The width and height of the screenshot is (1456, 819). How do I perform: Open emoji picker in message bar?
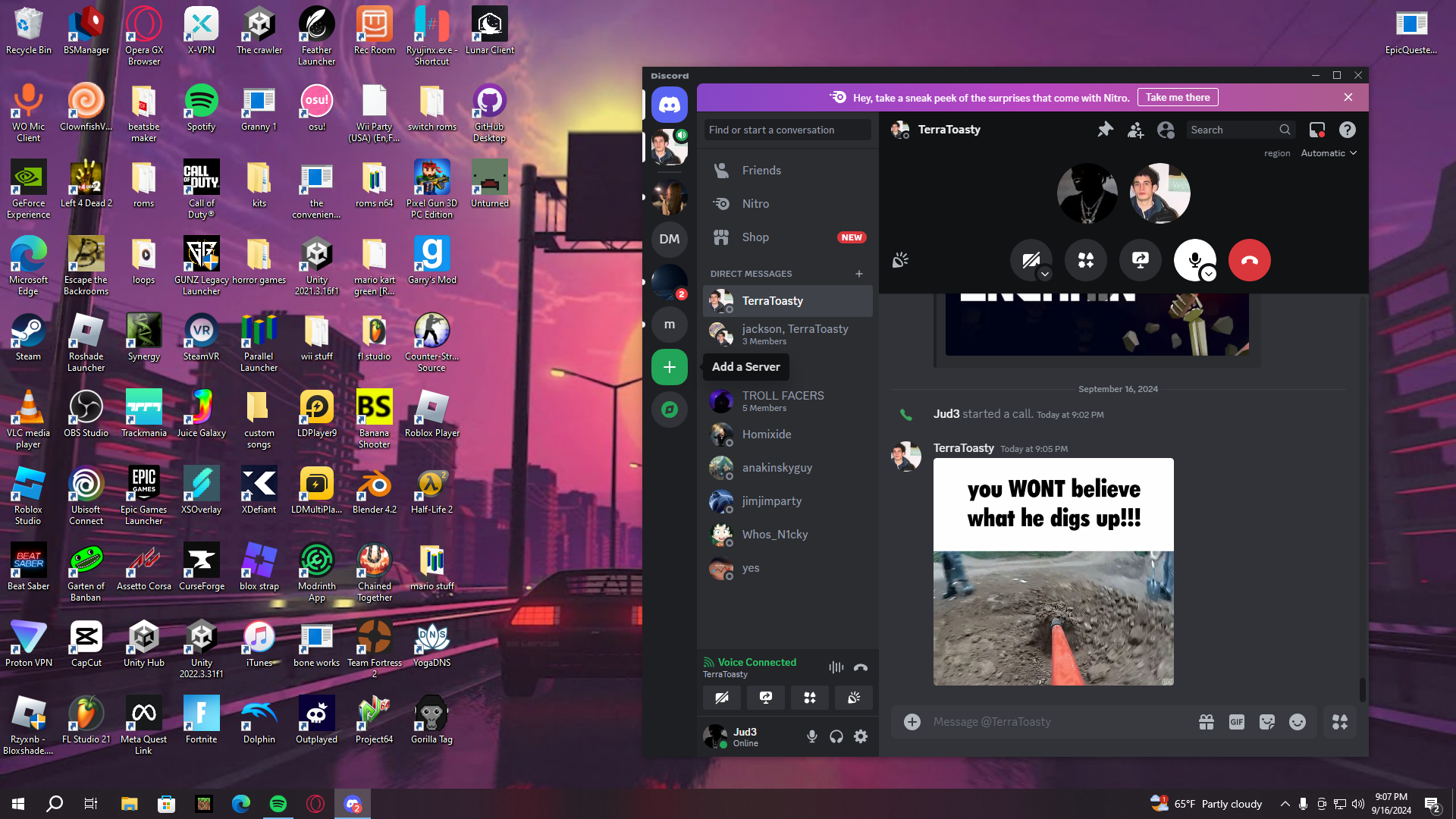1297,722
